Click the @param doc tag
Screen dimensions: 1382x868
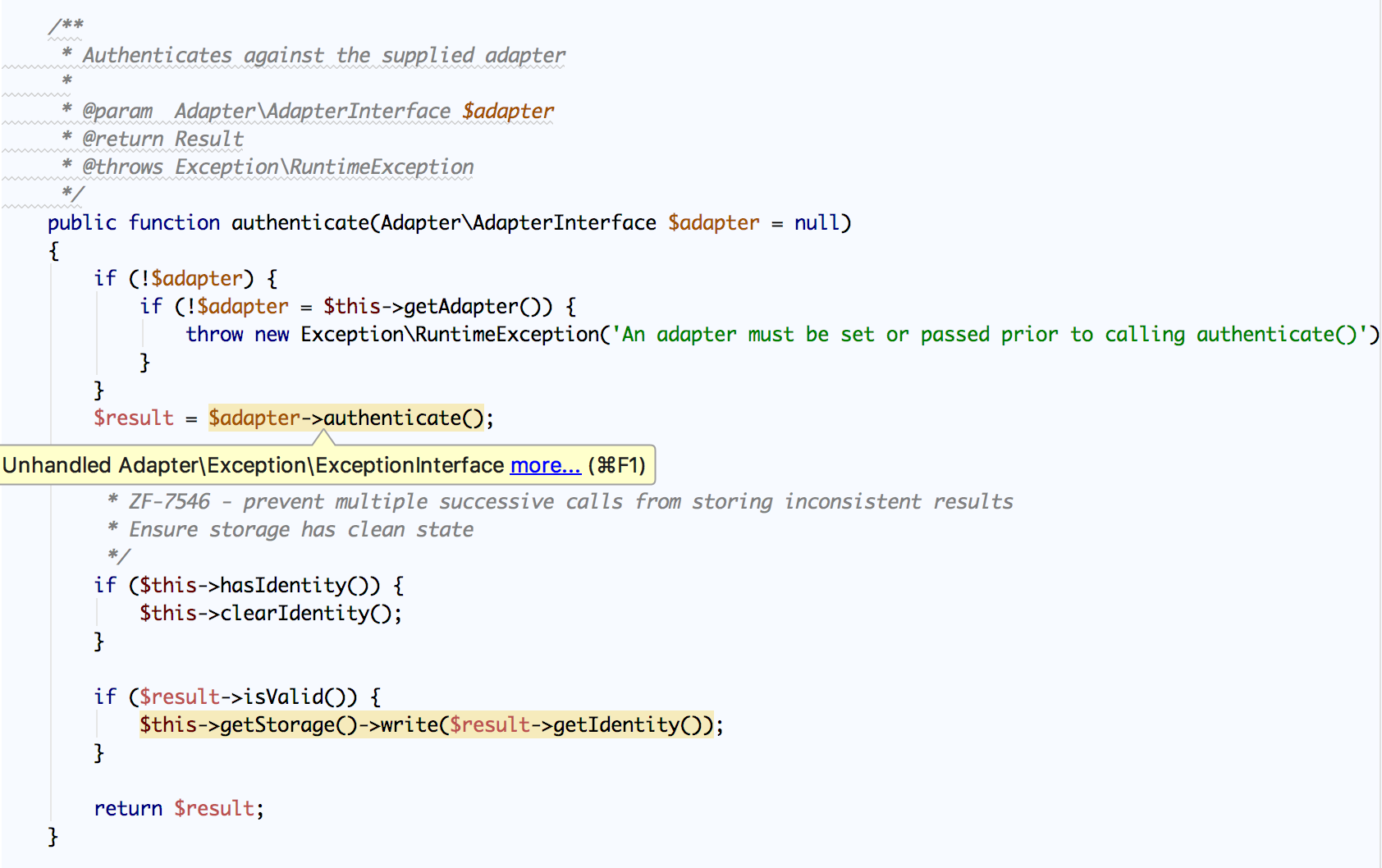pos(117,111)
